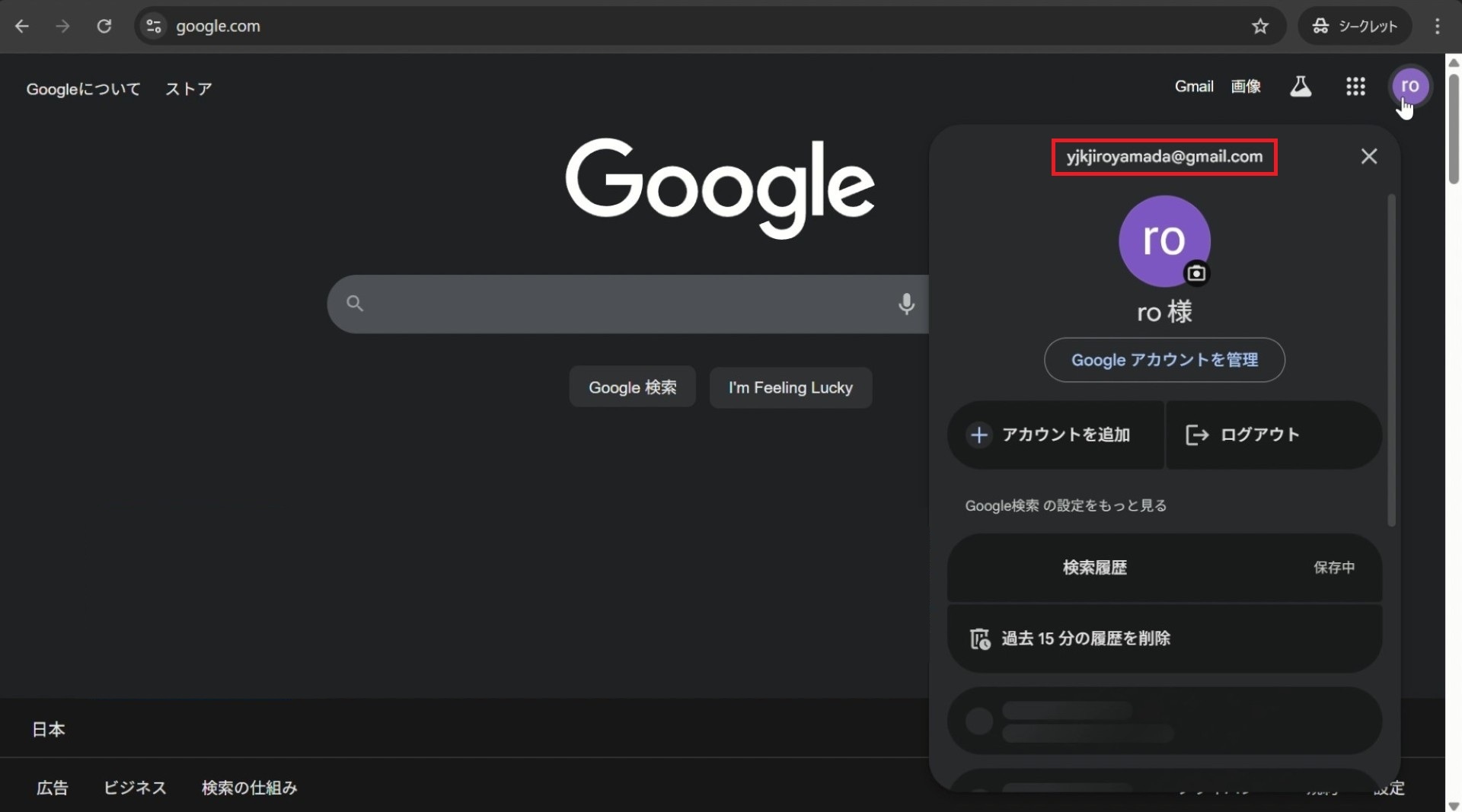Open the シークレット incognito indicator

pos(1355,26)
